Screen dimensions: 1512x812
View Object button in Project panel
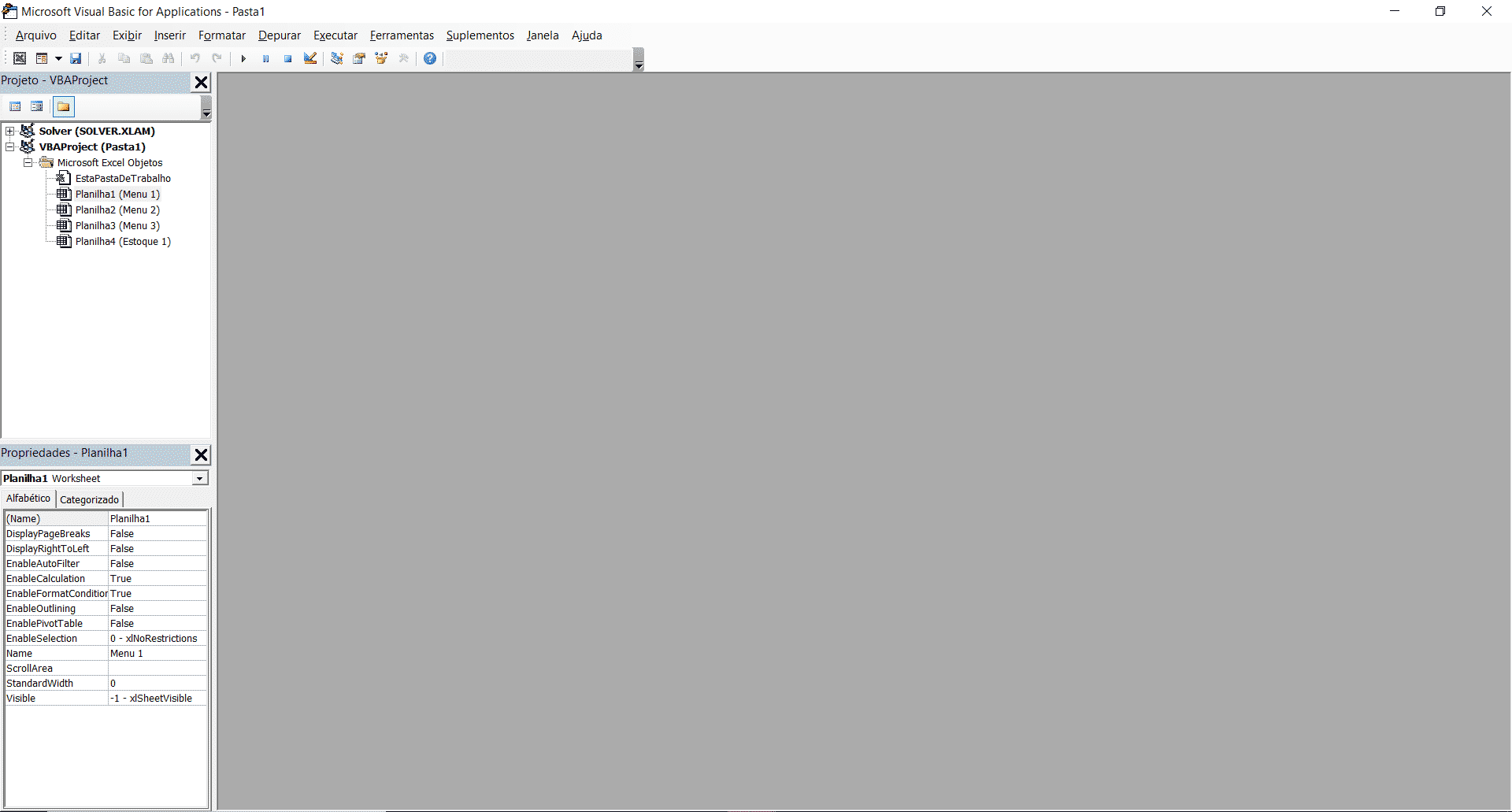tap(37, 106)
